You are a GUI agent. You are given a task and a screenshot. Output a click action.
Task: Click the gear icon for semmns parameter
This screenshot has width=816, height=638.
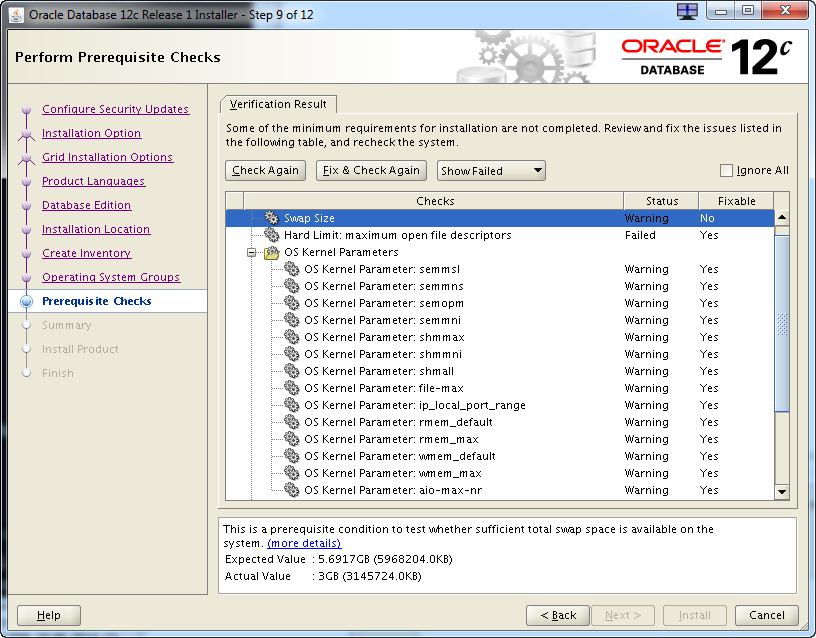click(291, 286)
